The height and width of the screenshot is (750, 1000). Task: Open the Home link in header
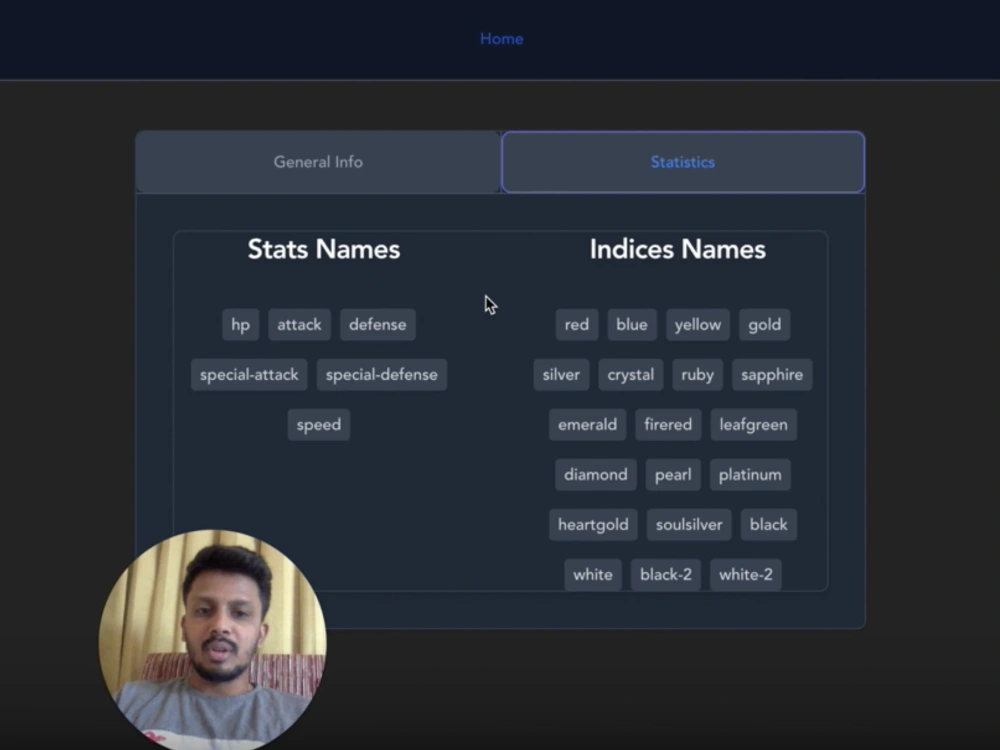501,39
